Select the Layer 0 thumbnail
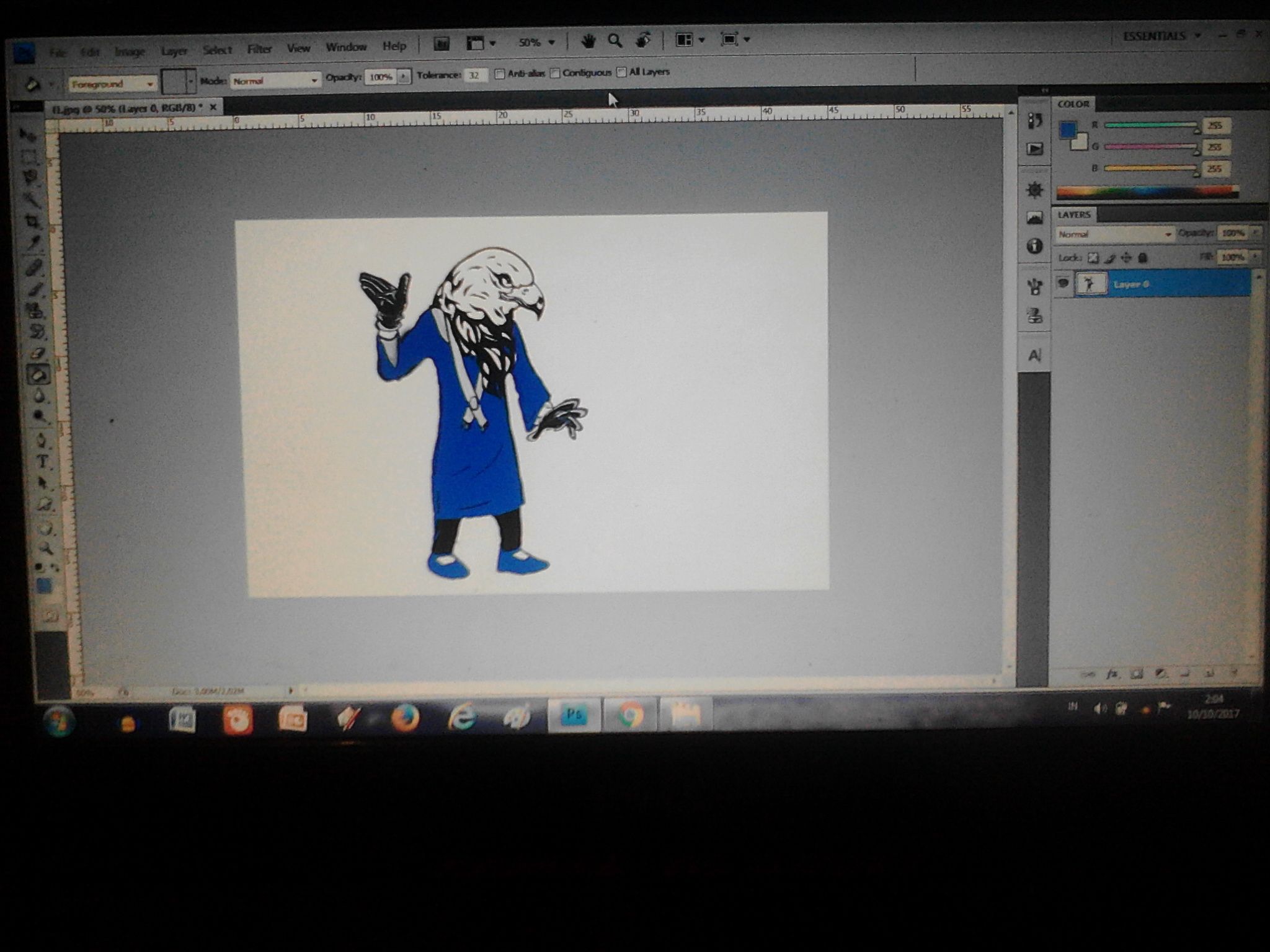This screenshot has width=1270, height=952. (x=1090, y=284)
